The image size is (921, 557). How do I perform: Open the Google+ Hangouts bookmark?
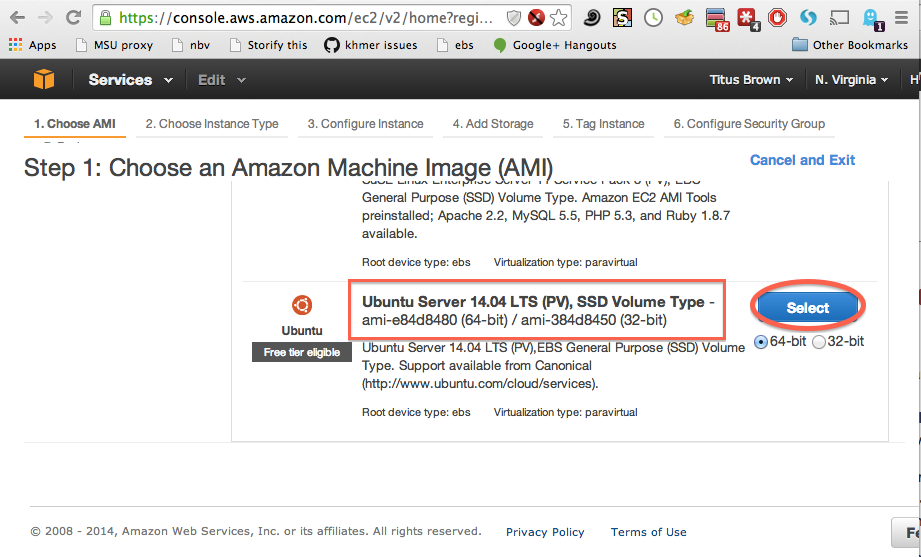(554, 45)
